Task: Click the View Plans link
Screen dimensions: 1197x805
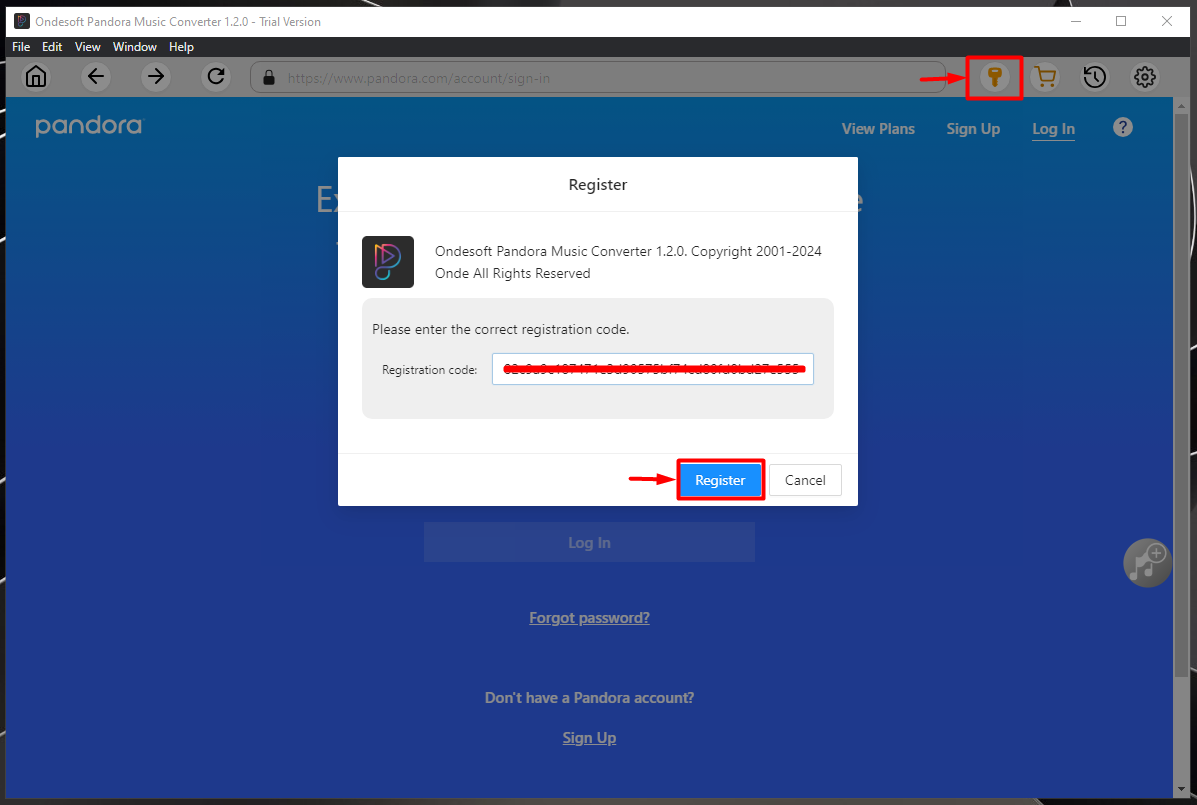Action: tap(878, 129)
